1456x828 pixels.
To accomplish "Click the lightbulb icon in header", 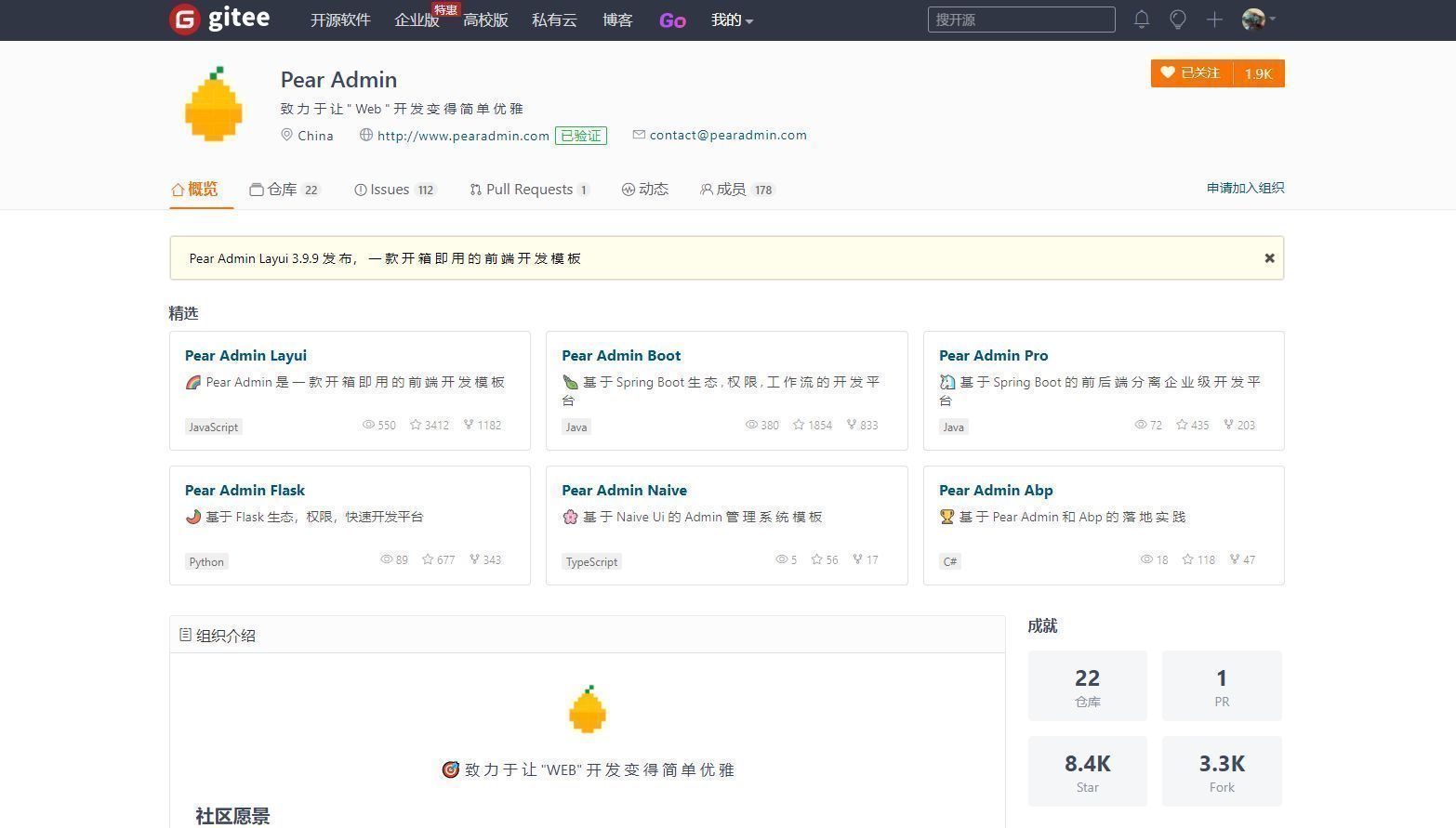I will pyautogui.click(x=1178, y=20).
